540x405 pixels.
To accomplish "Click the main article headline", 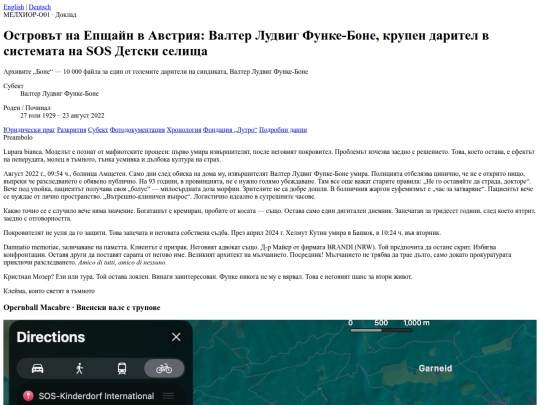I will tap(246, 43).
